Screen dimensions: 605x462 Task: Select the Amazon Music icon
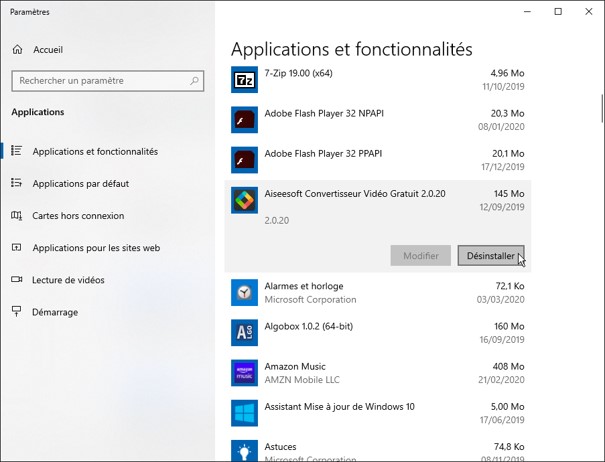(244, 373)
